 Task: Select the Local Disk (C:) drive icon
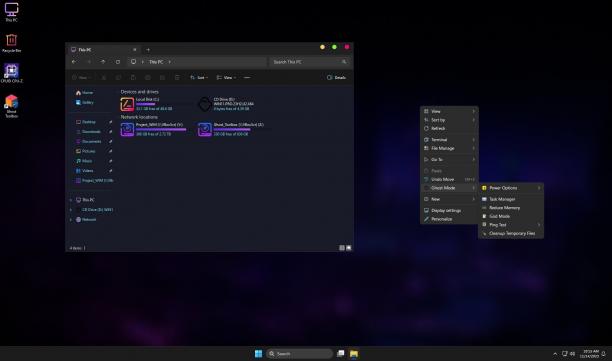click(127, 104)
